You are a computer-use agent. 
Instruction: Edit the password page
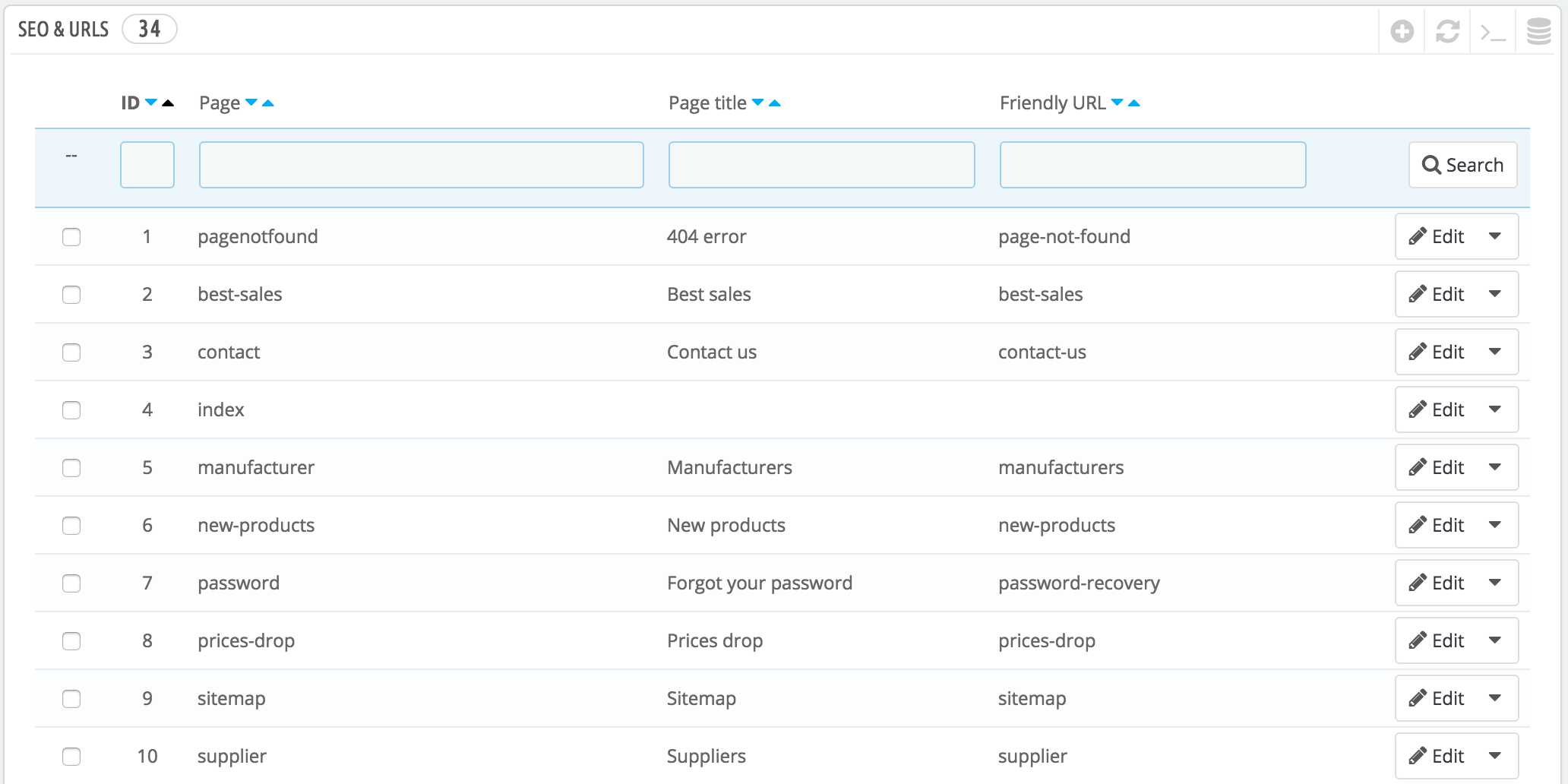click(x=1437, y=583)
